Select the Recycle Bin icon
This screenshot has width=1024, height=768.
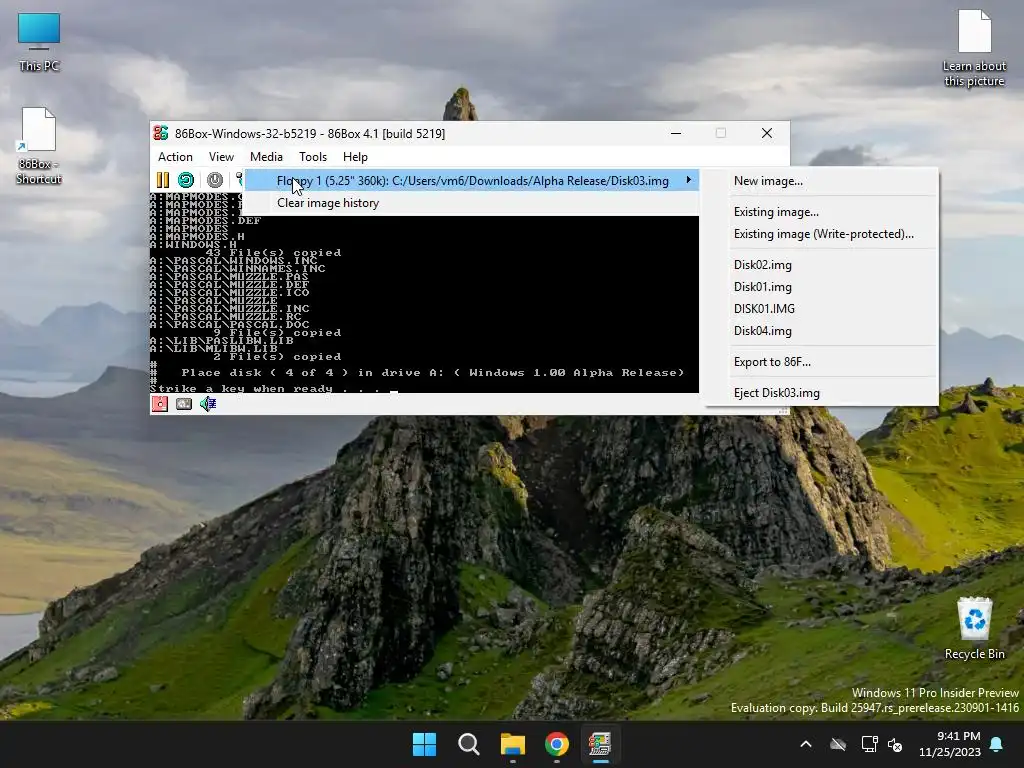click(974, 628)
